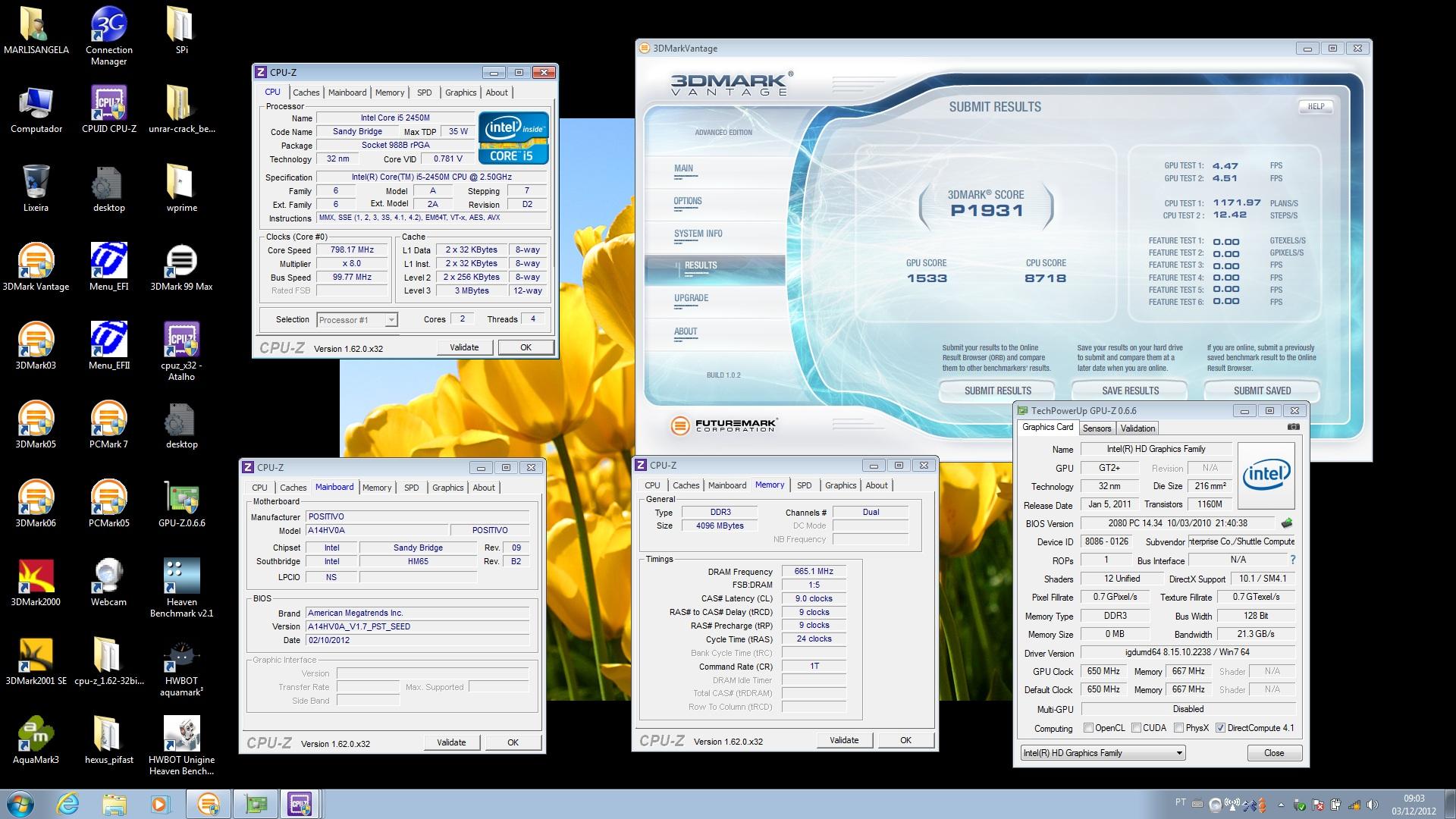Viewport: 1456px width, 819px height.
Task: Open GPU-Z.0.6.6 desktop icon
Action: tap(181, 504)
